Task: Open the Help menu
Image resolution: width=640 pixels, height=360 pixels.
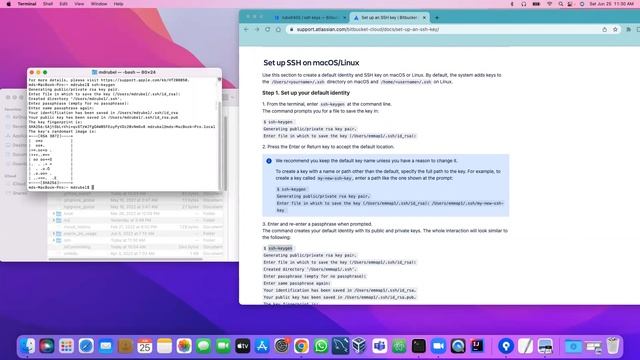Action: [x=118, y=4]
